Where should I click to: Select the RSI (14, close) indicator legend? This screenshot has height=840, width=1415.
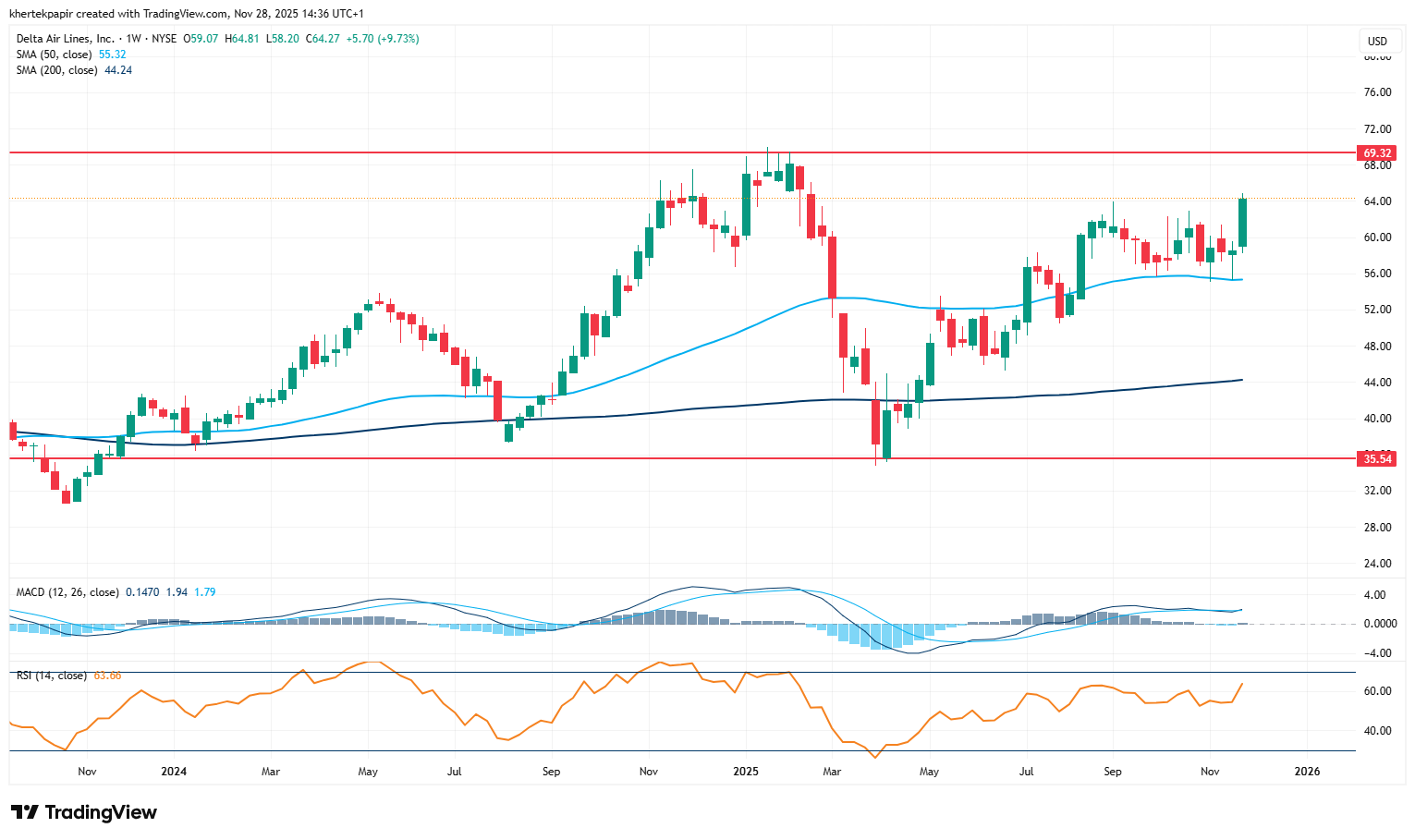[52, 676]
